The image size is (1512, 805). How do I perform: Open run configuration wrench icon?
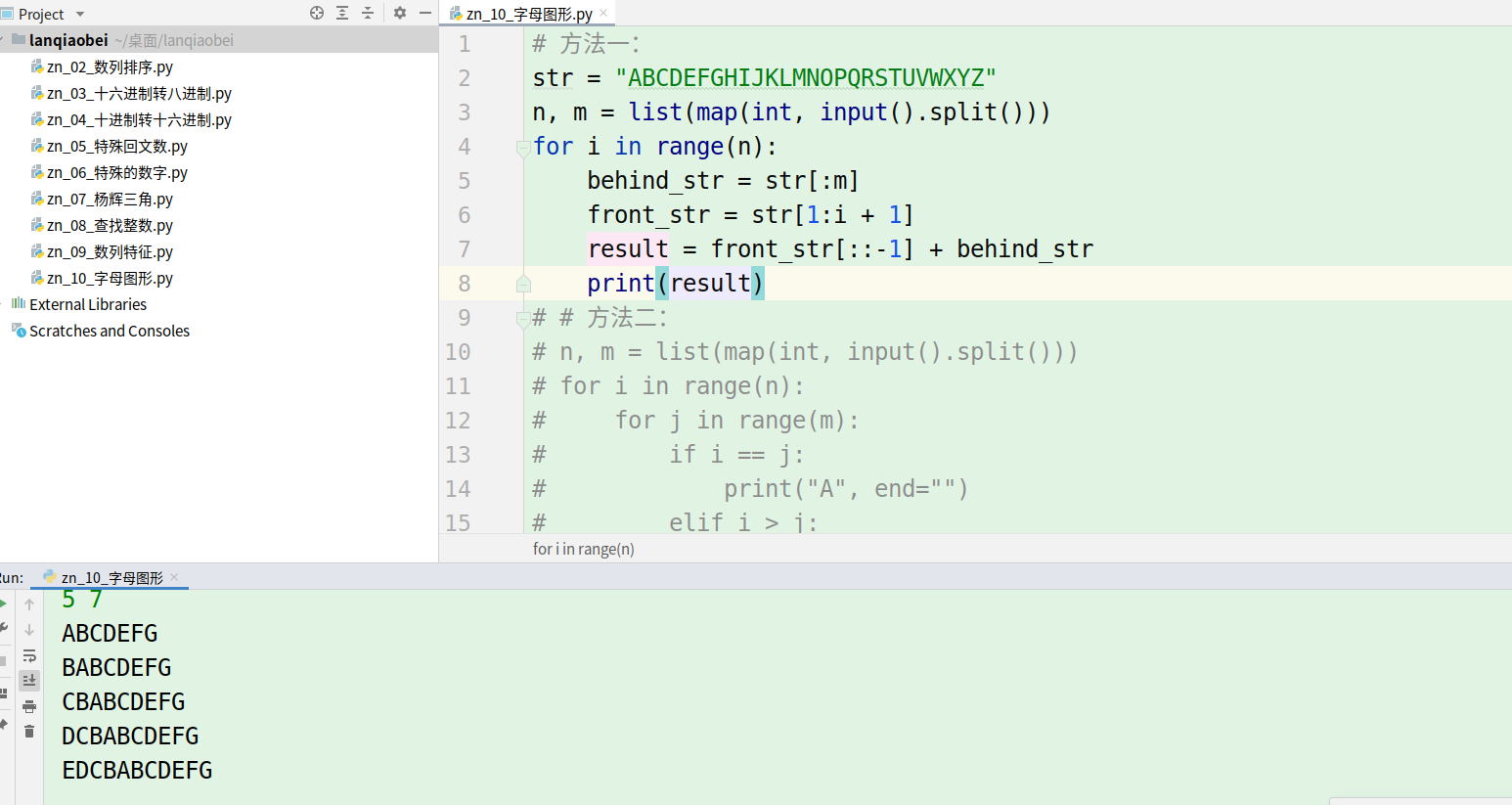click(3, 629)
